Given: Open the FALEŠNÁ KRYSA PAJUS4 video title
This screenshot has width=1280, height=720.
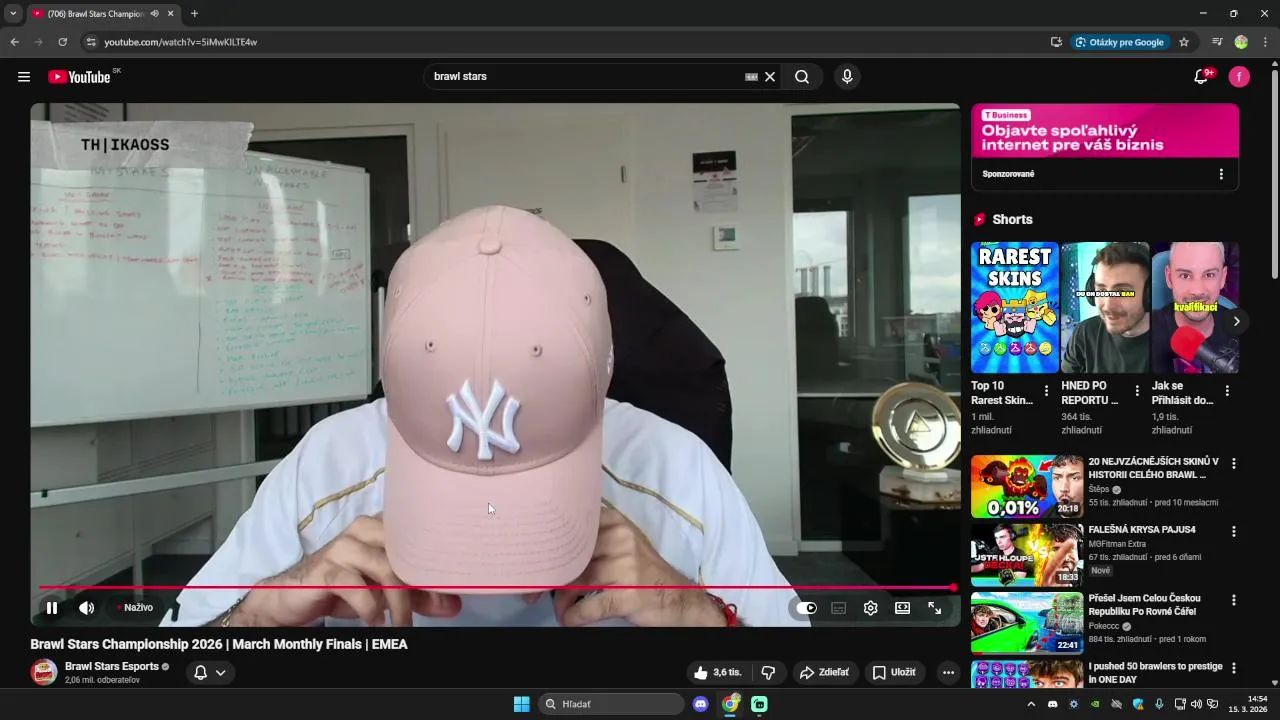Looking at the screenshot, I should click(1142, 529).
